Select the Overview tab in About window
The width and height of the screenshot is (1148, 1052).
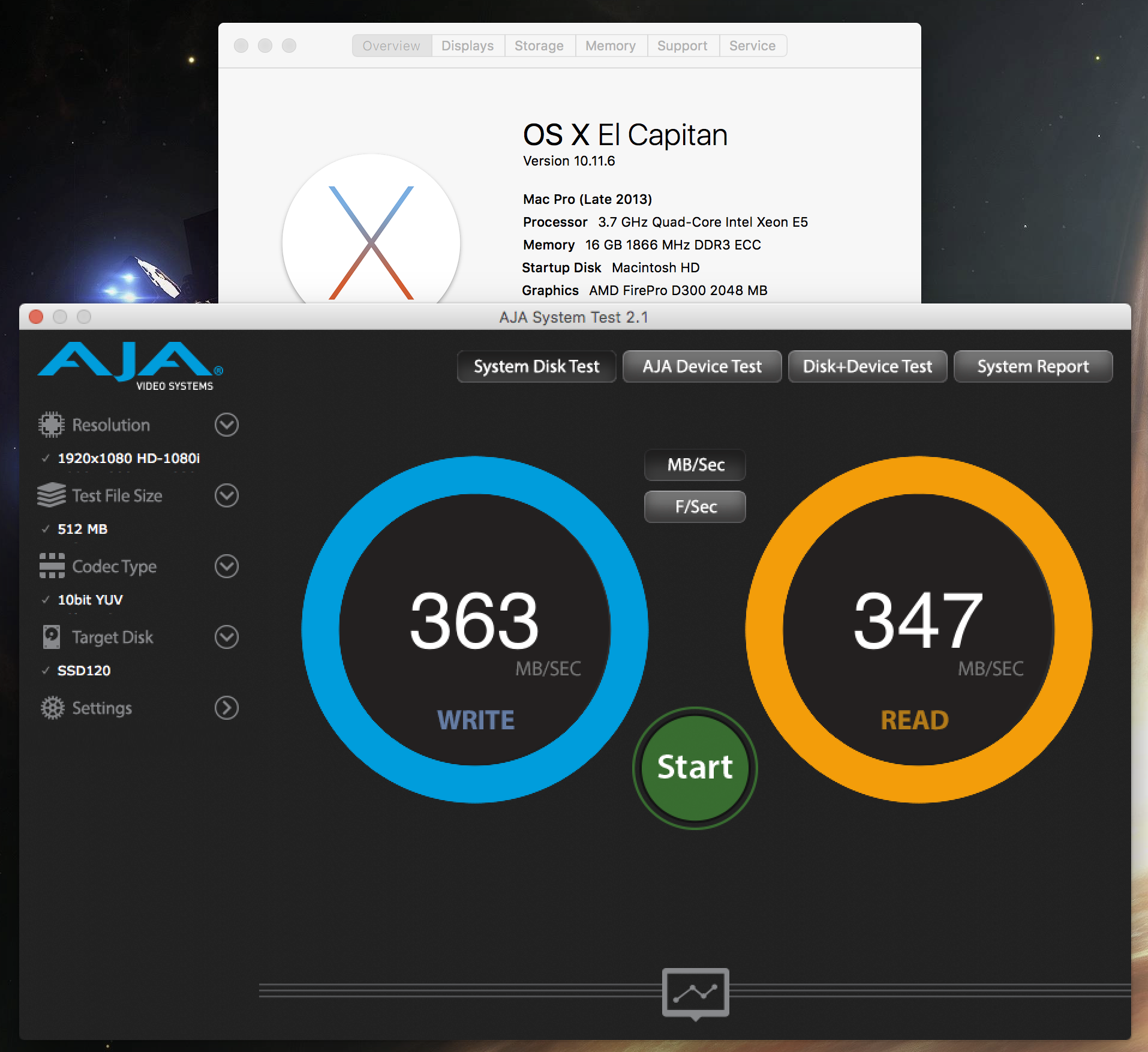click(x=392, y=46)
